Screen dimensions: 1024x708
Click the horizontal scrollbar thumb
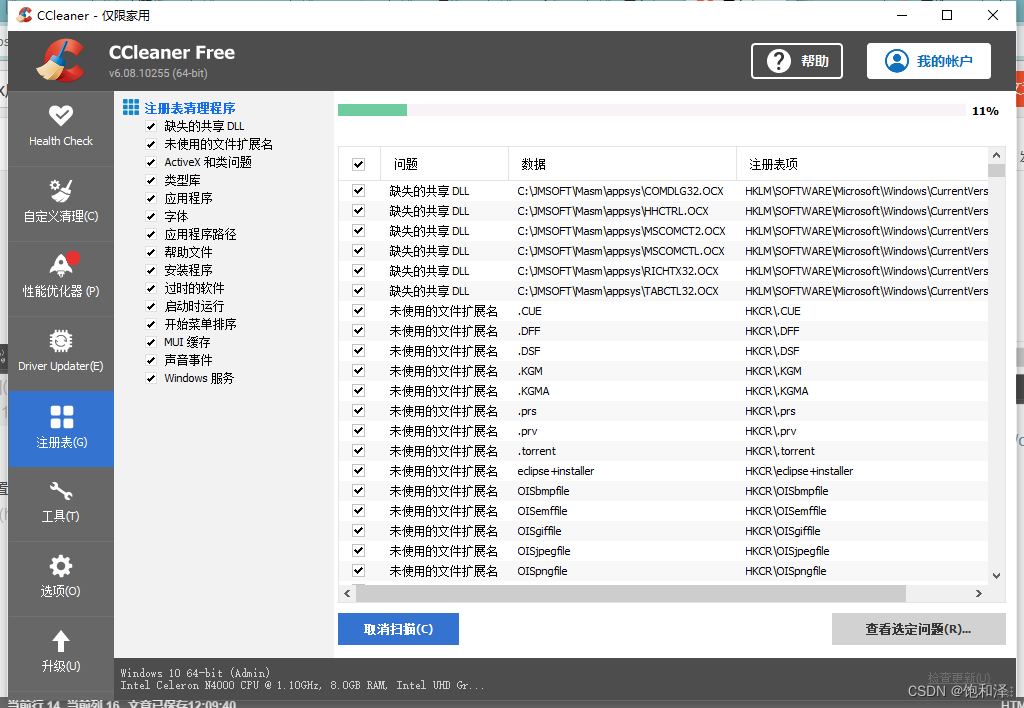point(630,593)
